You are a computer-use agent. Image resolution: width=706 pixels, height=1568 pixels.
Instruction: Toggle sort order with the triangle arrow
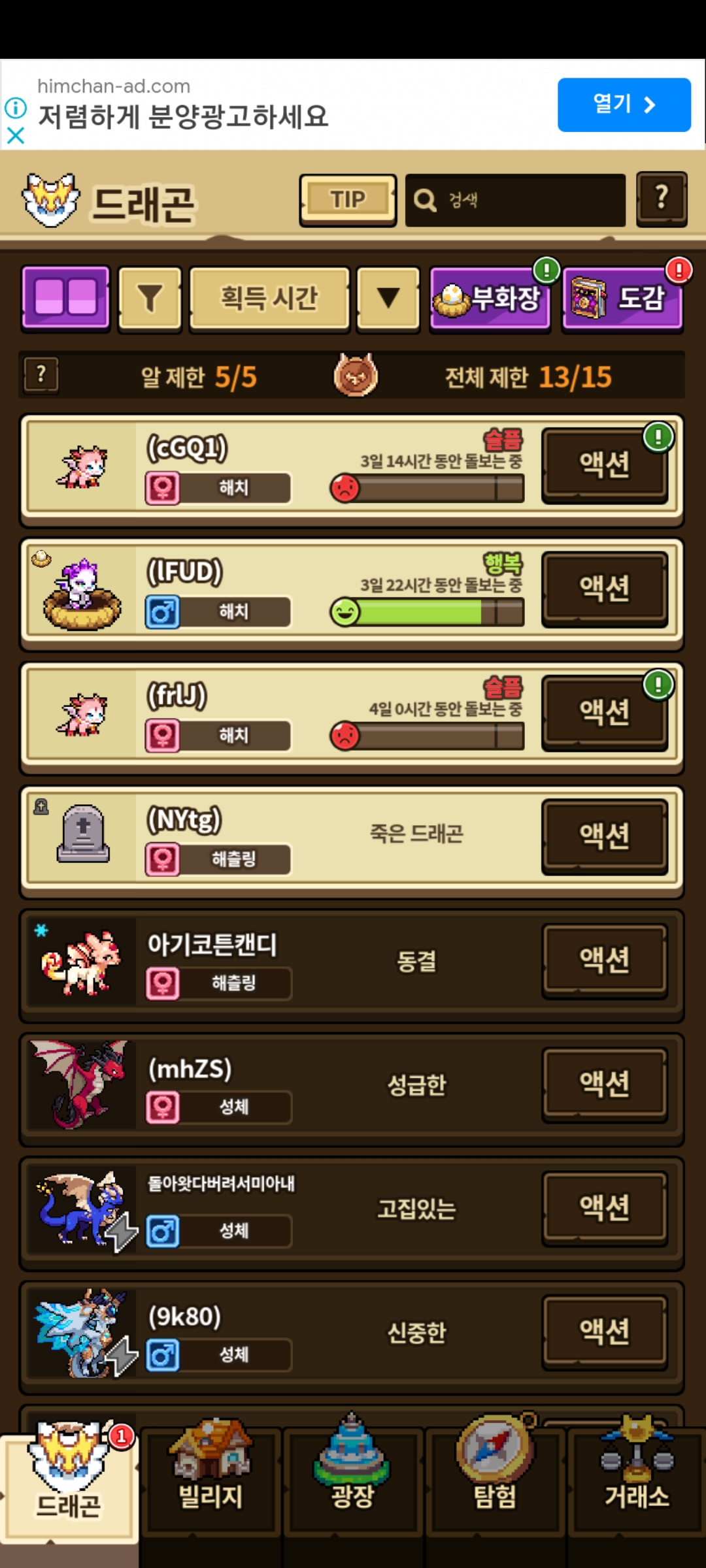click(x=388, y=298)
